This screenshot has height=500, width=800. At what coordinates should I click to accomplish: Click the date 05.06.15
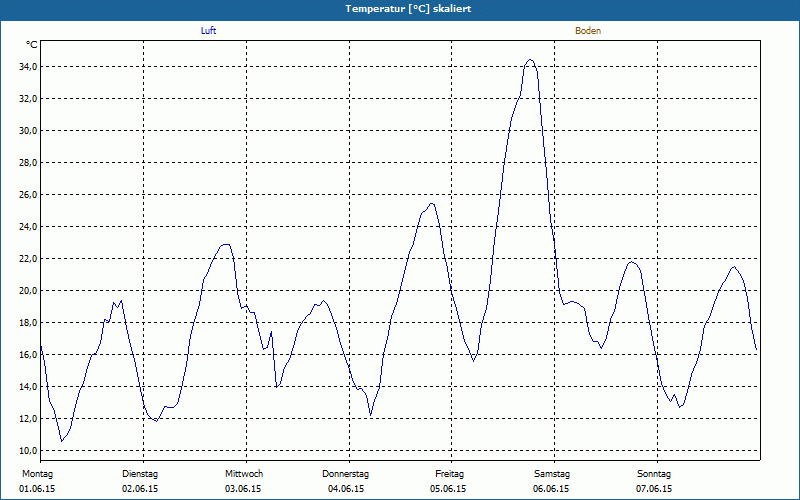pyautogui.click(x=448, y=489)
